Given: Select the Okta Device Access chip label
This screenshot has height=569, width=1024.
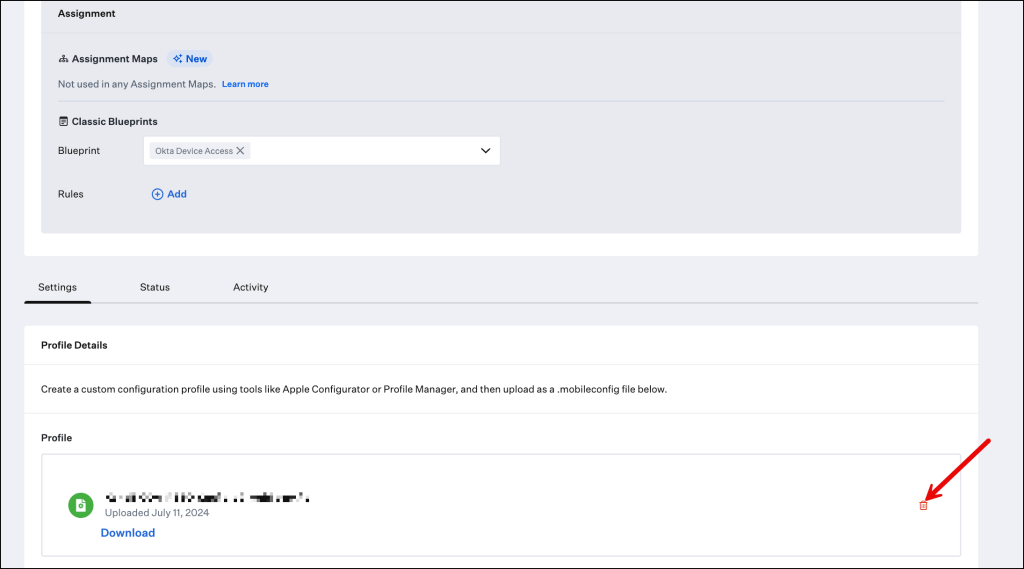Looking at the screenshot, I should pyautogui.click(x=193, y=151).
